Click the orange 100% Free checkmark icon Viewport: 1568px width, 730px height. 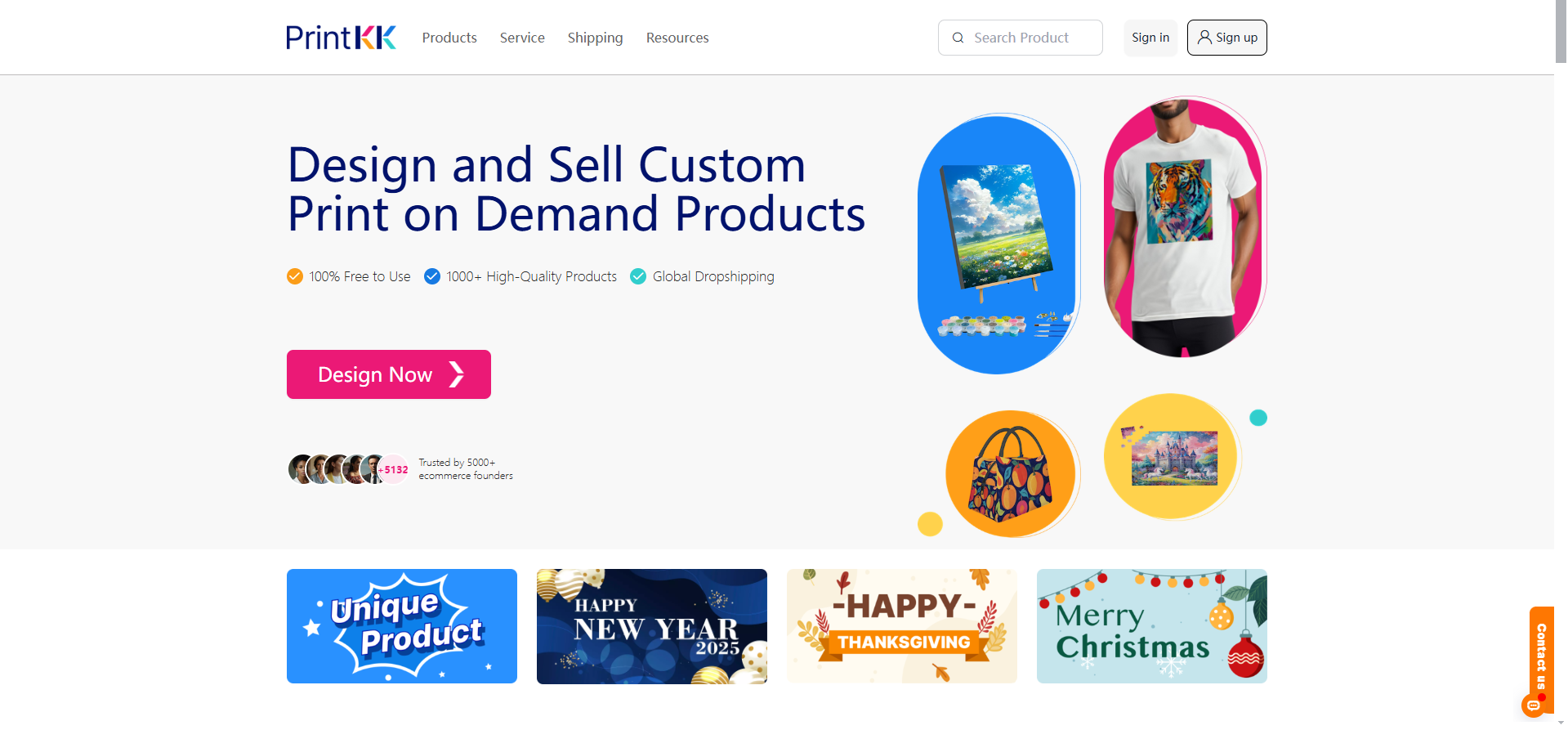(295, 276)
